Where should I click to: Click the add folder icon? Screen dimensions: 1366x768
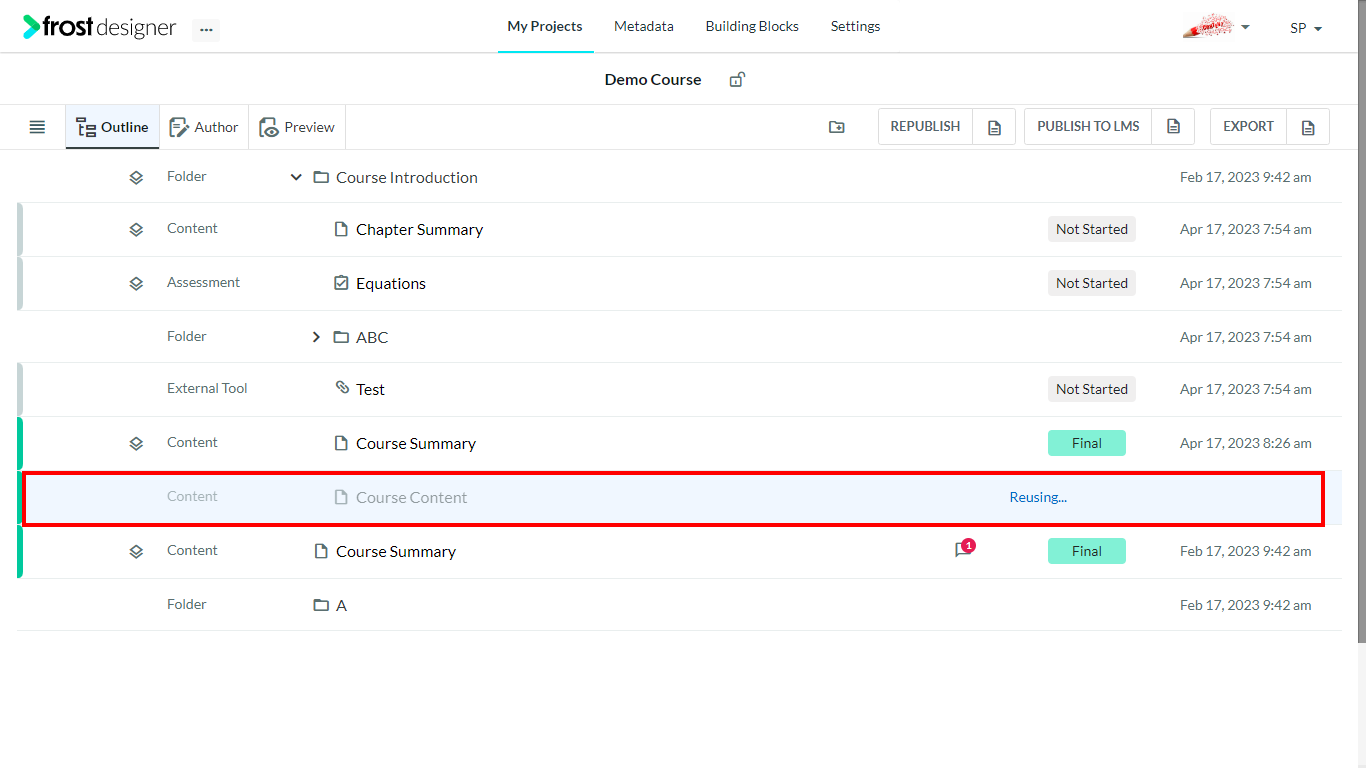[x=837, y=127]
